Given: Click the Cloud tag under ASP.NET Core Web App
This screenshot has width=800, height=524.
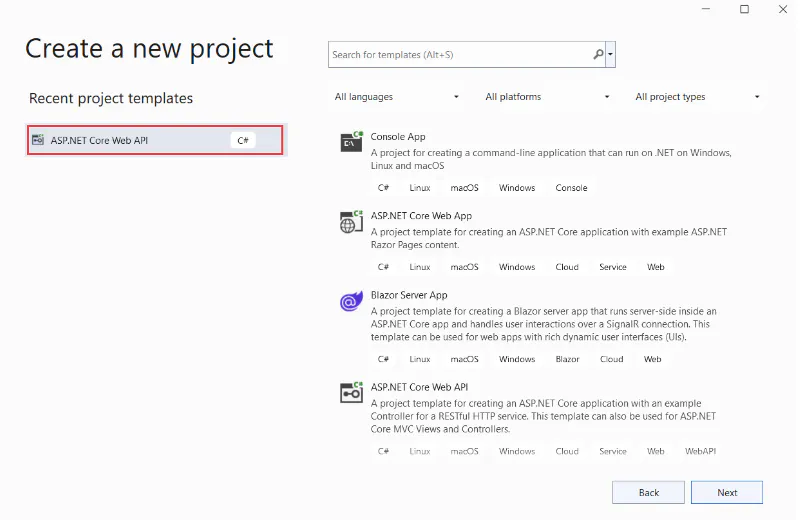Looking at the screenshot, I should click(x=567, y=267).
